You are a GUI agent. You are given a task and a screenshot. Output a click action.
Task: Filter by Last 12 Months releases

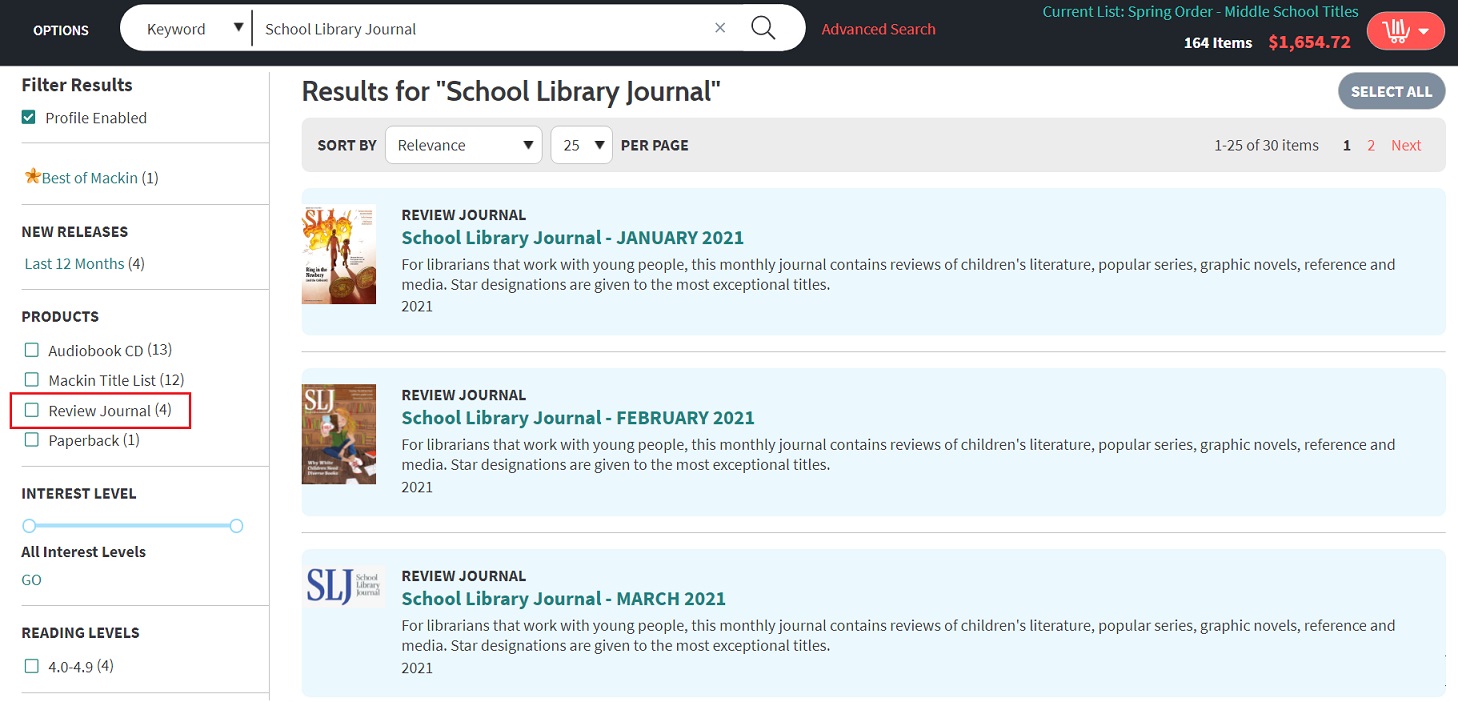(74, 263)
